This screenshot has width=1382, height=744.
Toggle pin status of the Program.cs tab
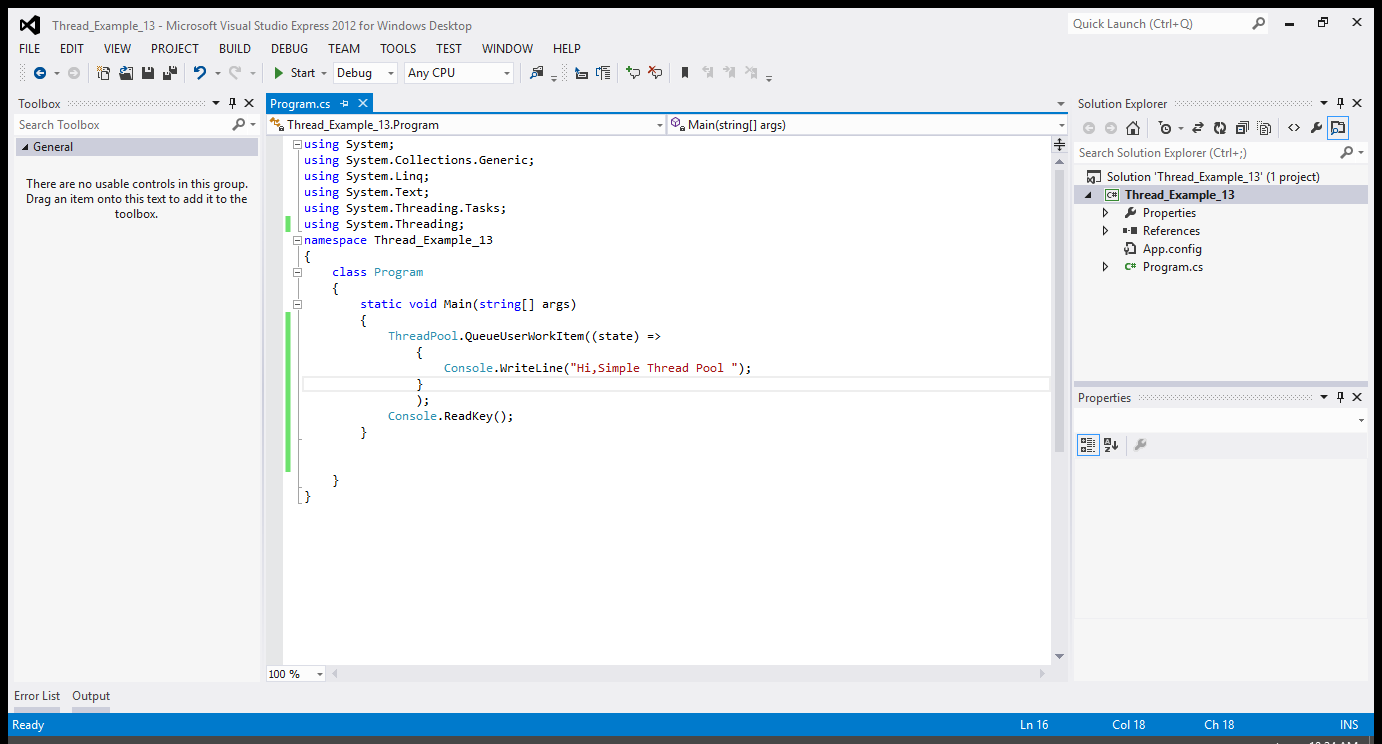point(344,103)
